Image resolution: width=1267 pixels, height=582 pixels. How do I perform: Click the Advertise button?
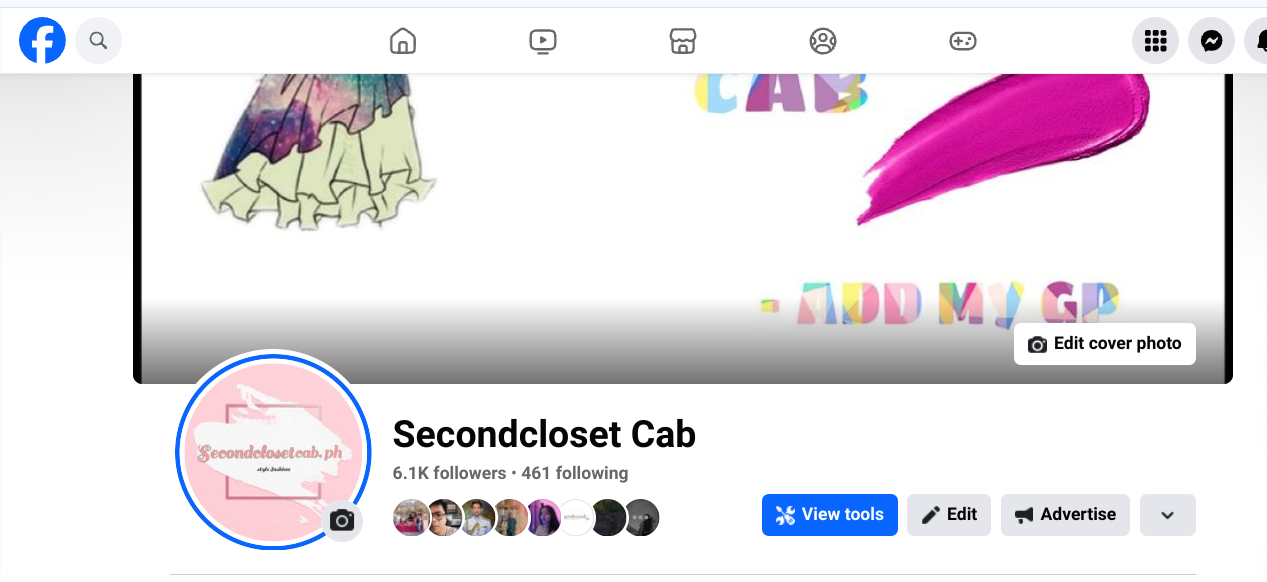pos(1065,515)
